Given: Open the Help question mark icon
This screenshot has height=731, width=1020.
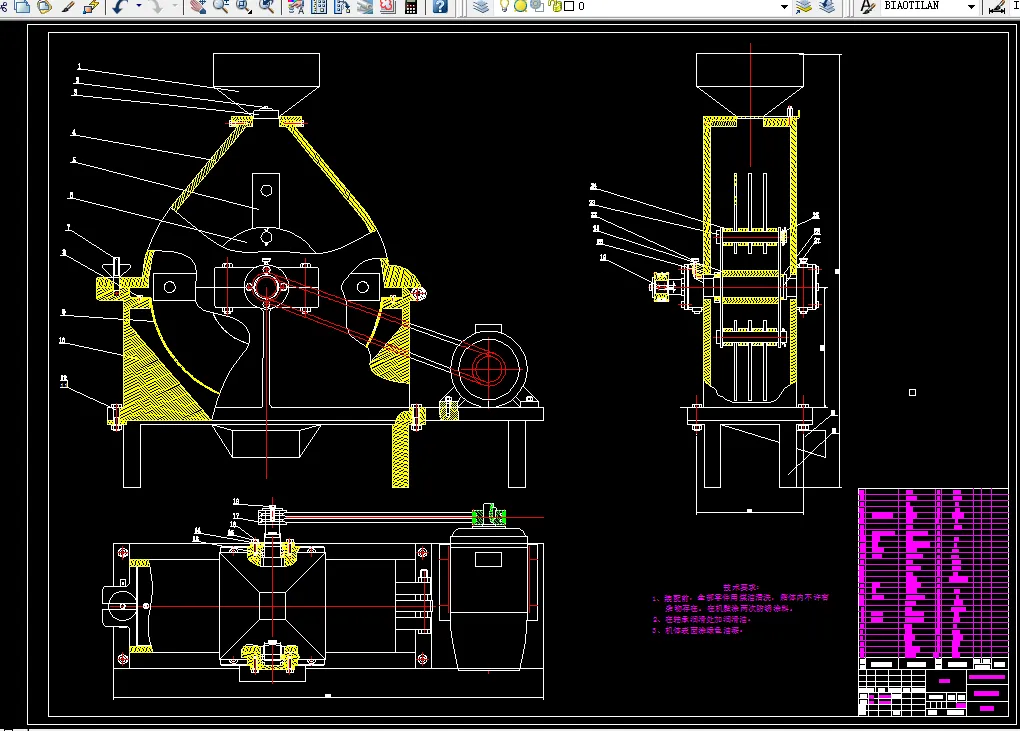Looking at the screenshot, I should point(440,7).
